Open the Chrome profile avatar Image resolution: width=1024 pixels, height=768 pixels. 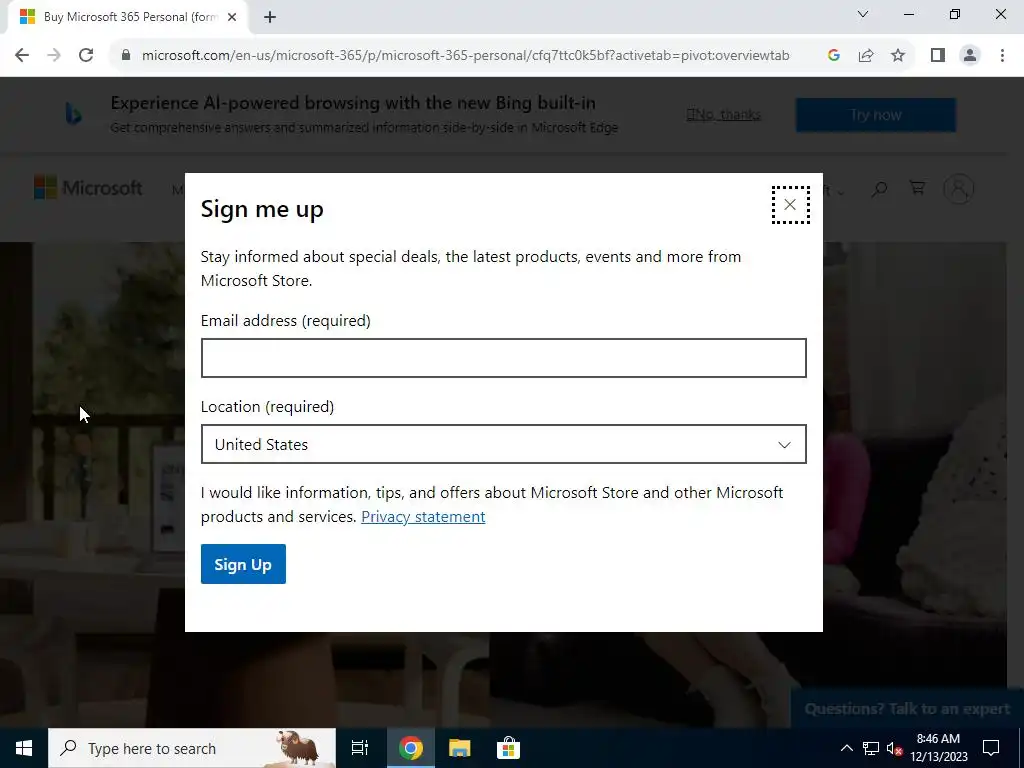(970, 55)
